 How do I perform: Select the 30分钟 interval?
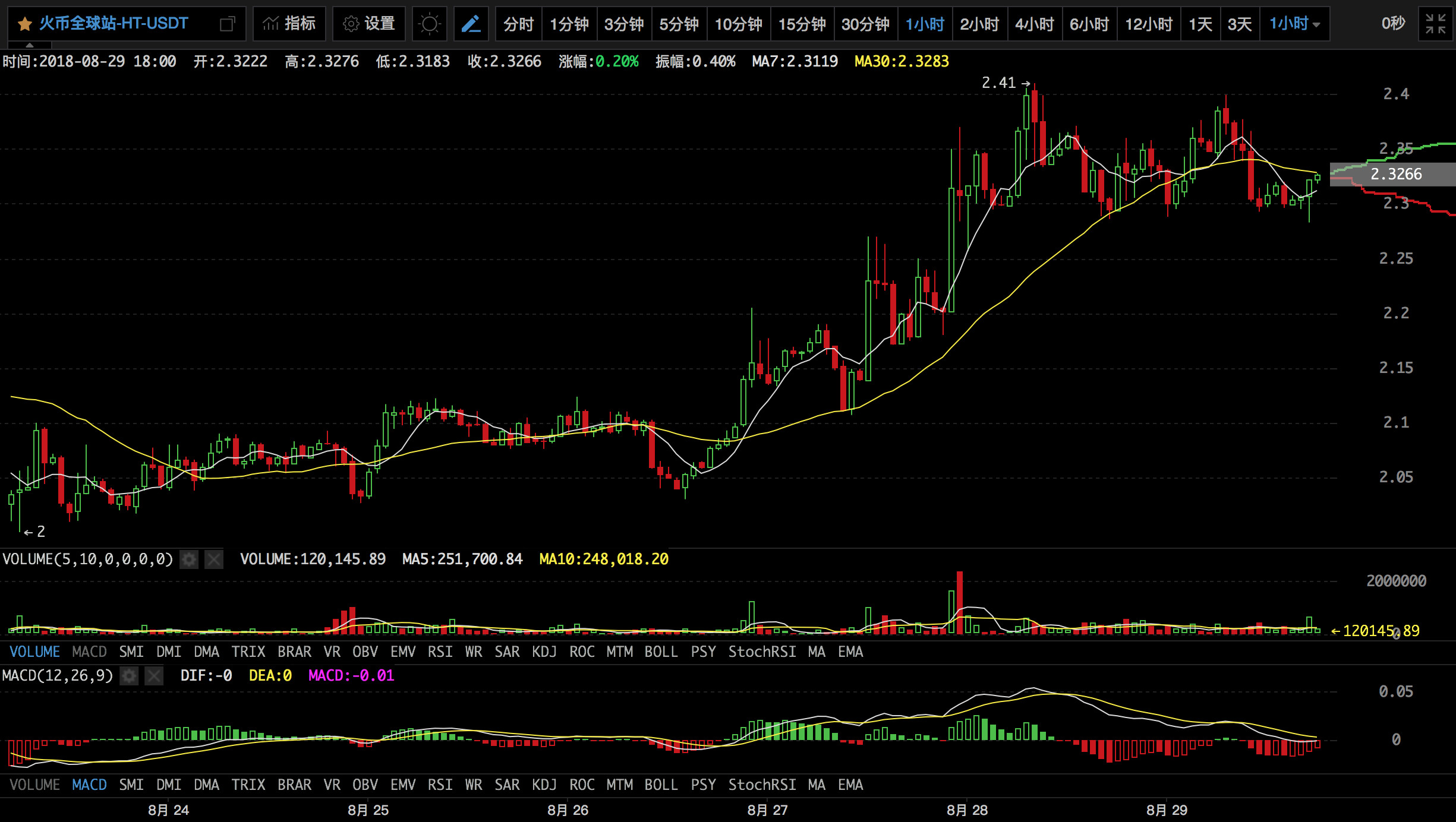865,24
